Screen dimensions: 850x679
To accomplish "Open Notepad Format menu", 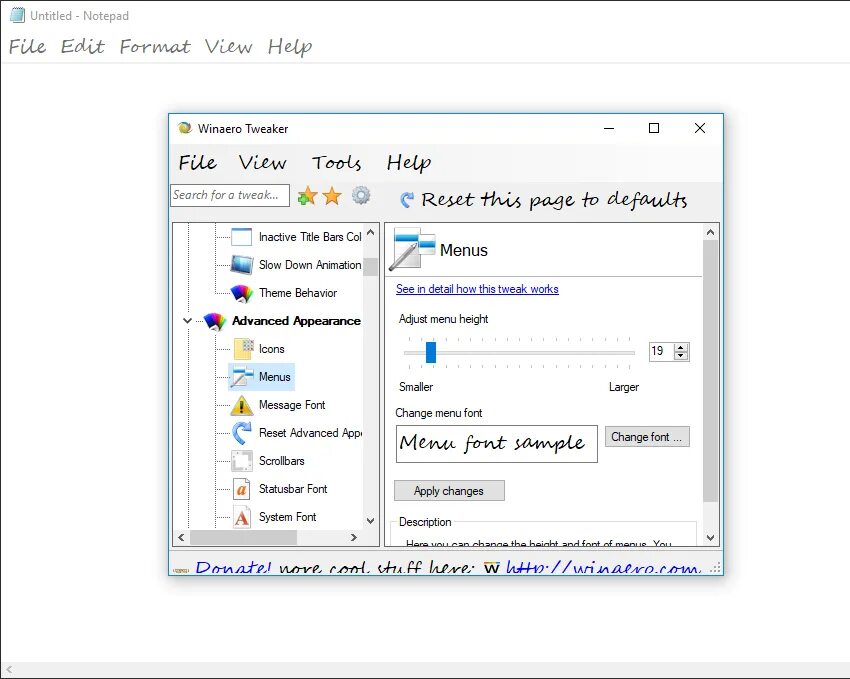I will [155, 47].
